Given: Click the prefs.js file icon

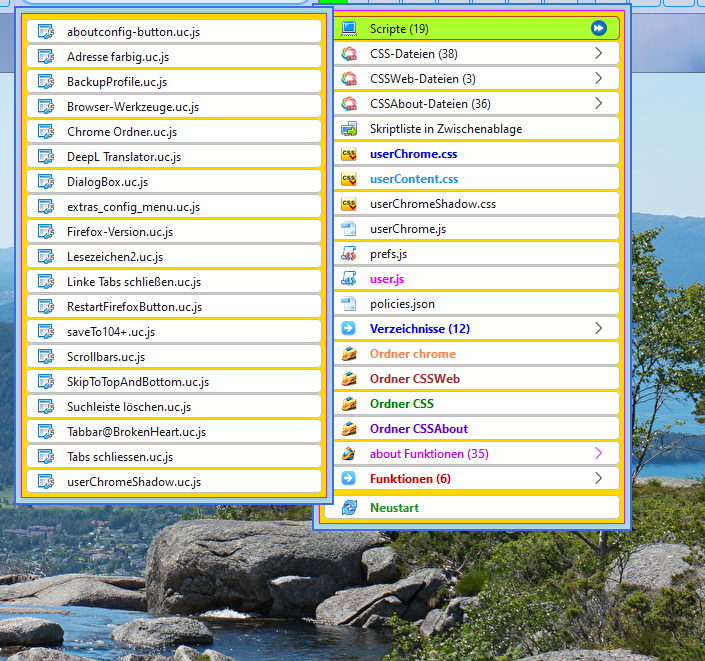Looking at the screenshot, I should click(349, 254).
